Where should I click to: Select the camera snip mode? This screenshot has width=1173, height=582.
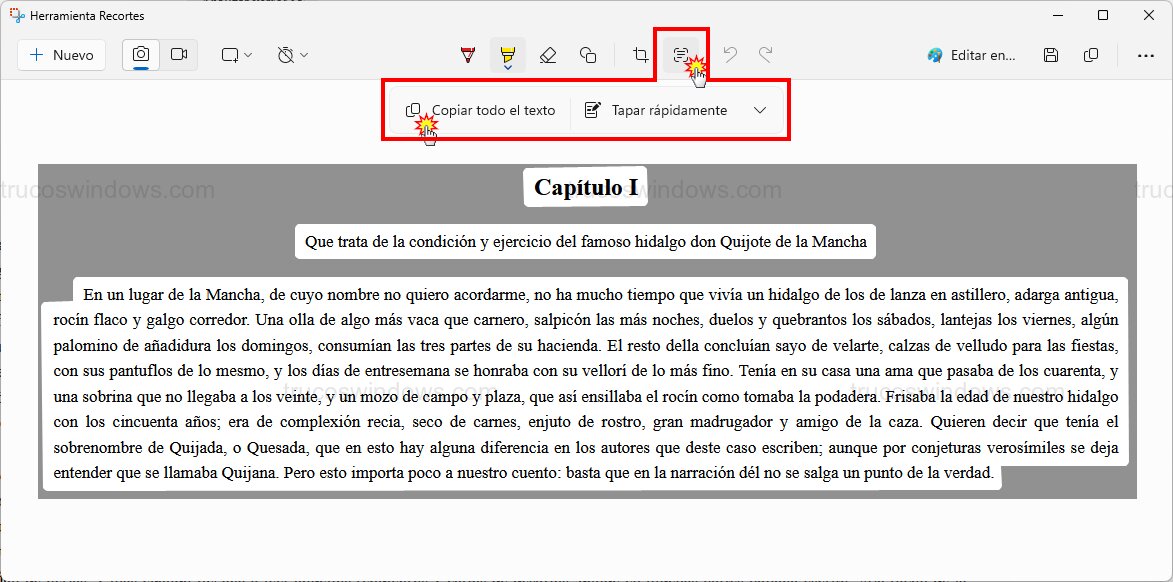[x=140, y=55]
